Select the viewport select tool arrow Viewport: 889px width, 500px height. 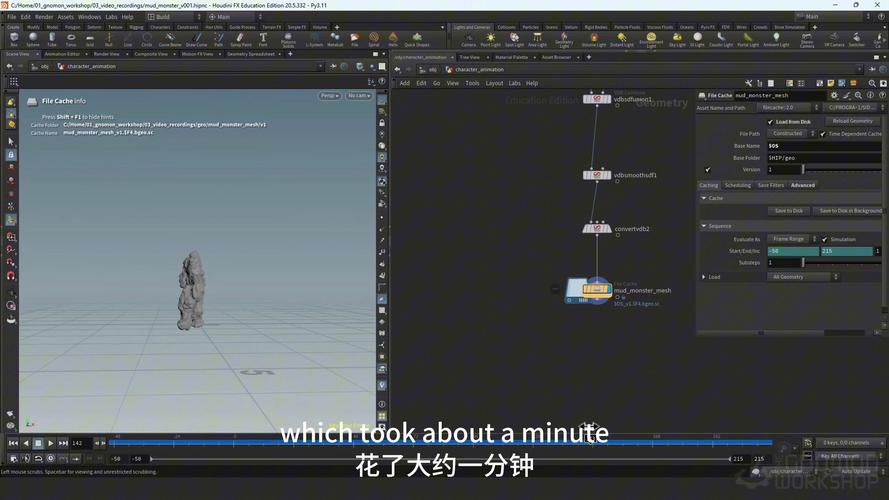11,141
